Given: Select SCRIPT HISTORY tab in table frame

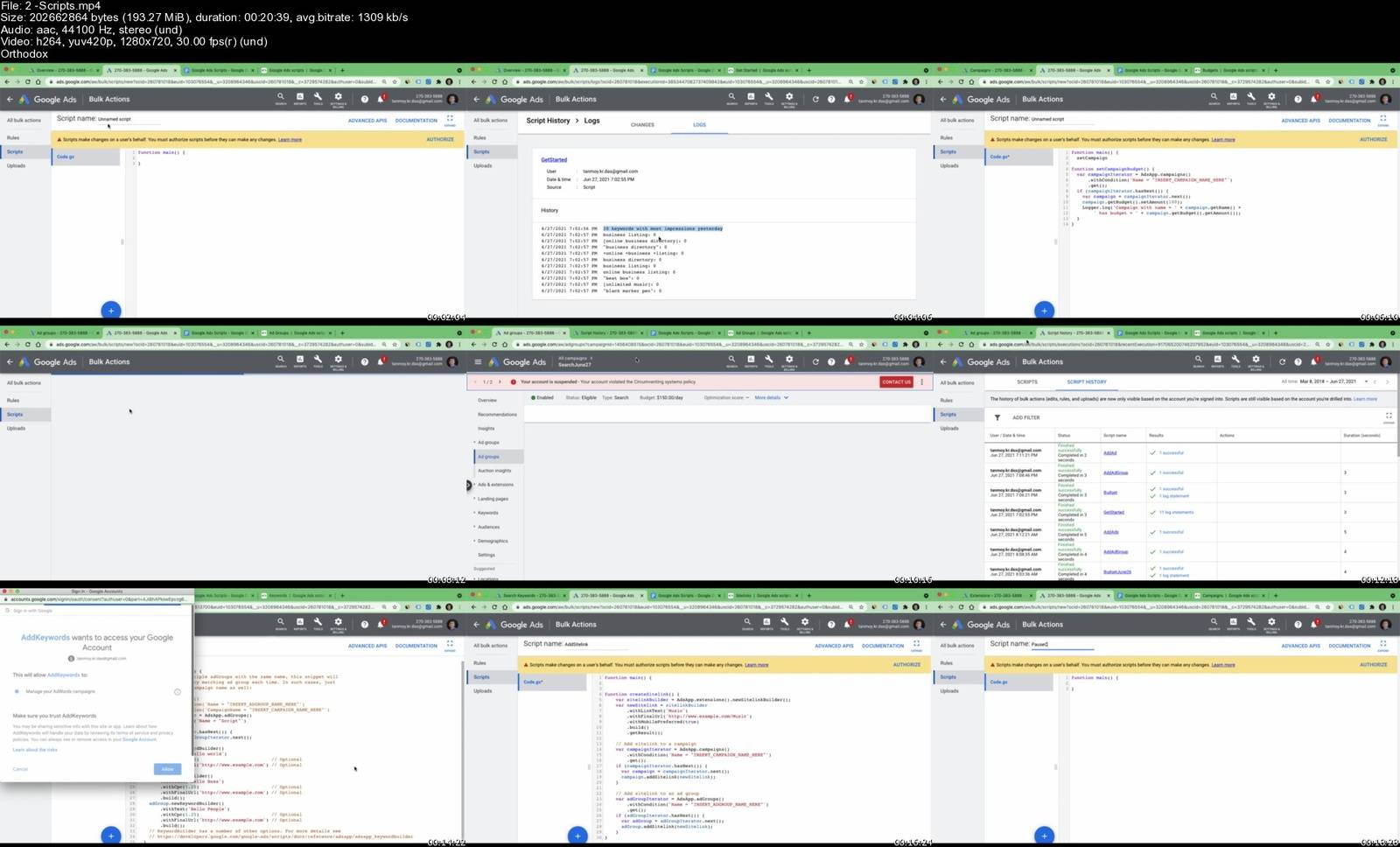Looking at the screenshot, I should 1087,381.
